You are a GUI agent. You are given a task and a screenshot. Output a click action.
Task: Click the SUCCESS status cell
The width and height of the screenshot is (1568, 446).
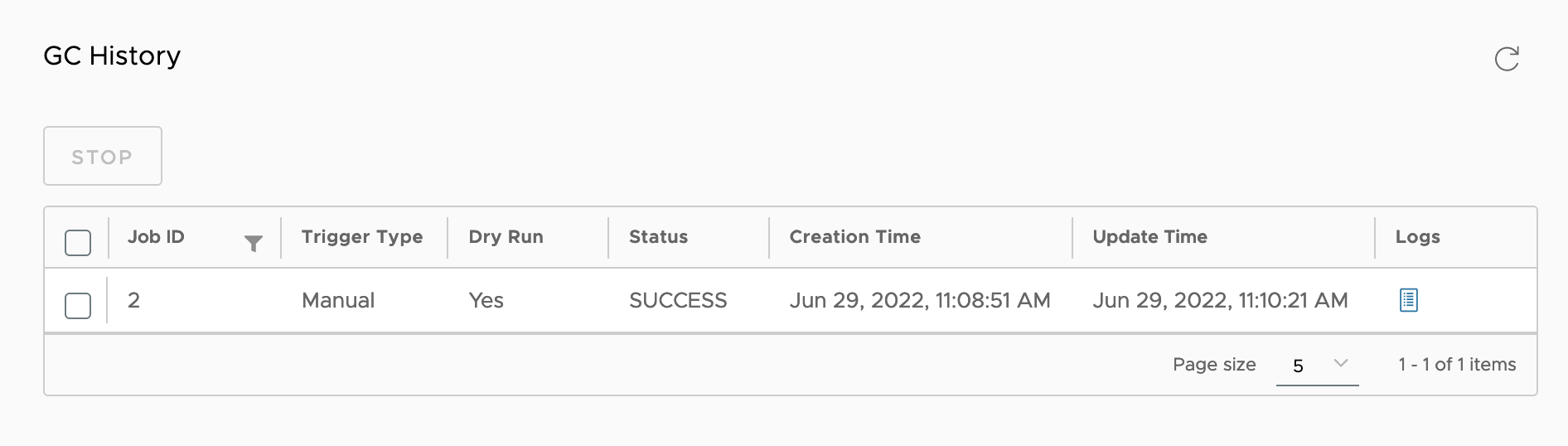point(678,300)
